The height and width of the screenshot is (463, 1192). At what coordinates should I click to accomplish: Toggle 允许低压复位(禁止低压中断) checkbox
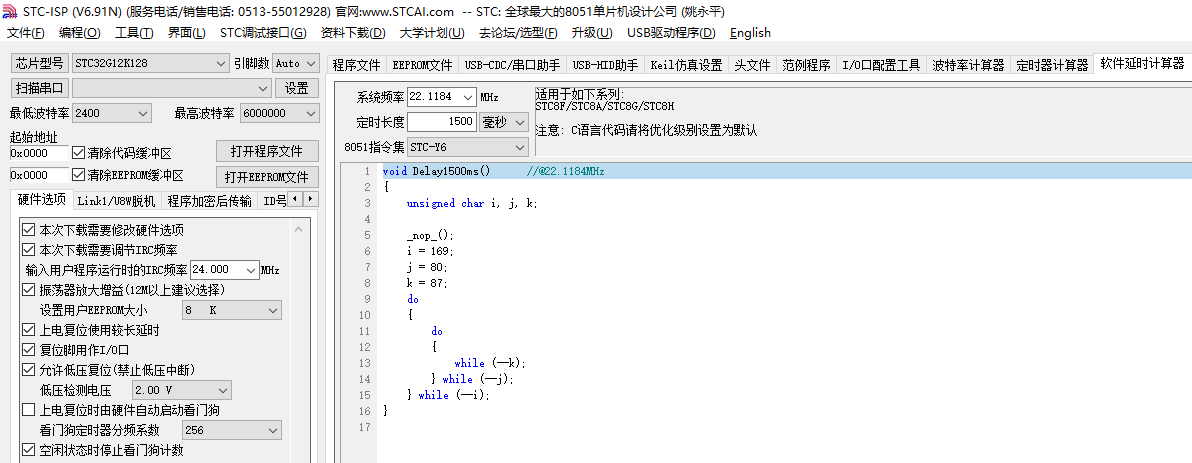[x=28, y=370]
